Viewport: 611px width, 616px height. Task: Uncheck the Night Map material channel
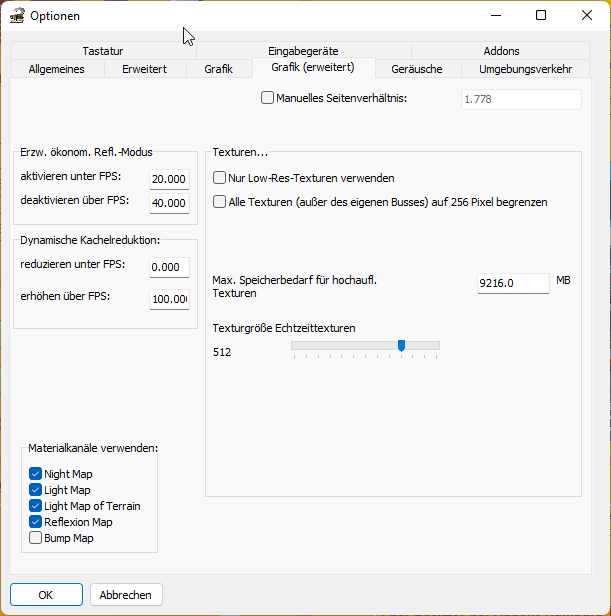click(x=36, y=474)
